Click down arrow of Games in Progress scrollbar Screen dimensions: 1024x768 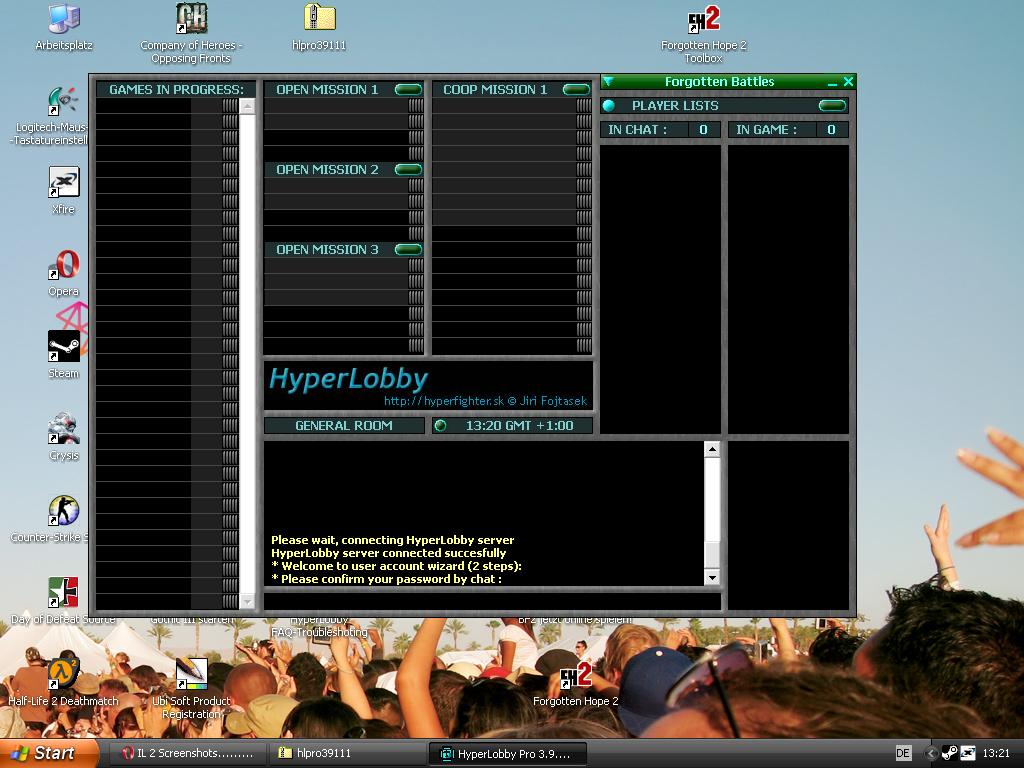click(248, 601)
